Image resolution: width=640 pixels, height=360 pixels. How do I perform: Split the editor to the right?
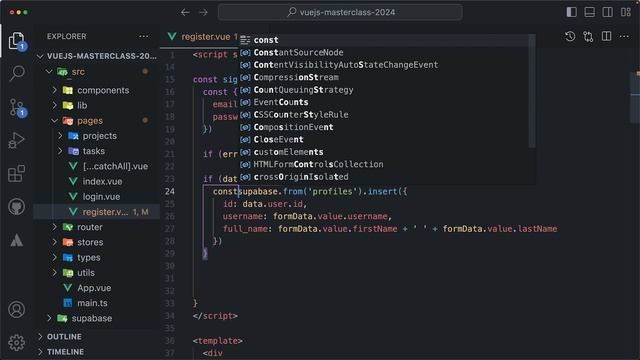point(607,36)
